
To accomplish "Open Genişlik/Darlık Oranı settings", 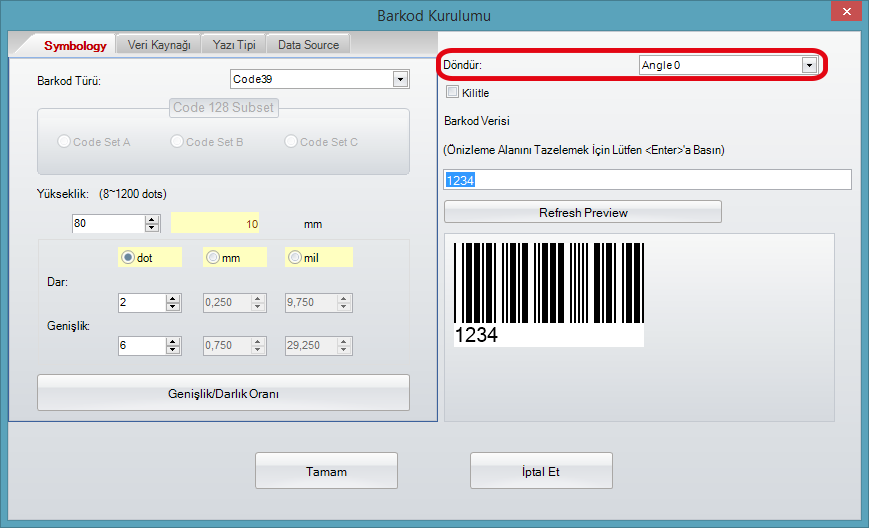I will coord(223,393).
